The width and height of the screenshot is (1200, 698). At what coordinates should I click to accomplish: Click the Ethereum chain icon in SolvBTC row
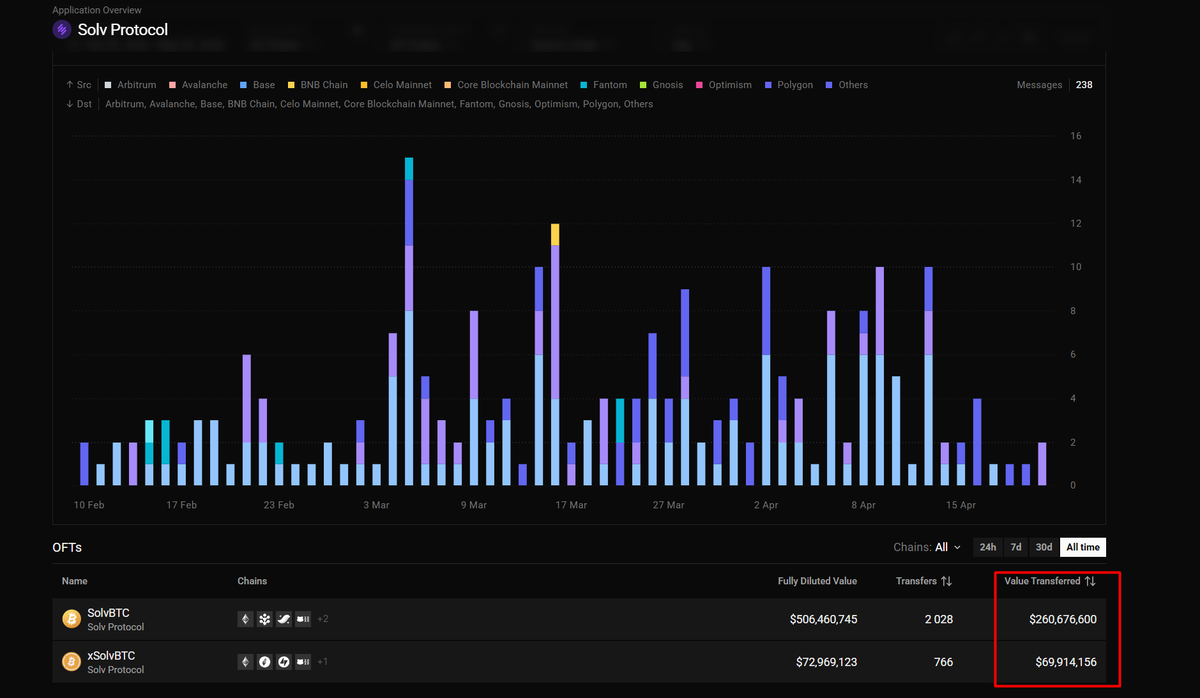click(x=245, y=619)
